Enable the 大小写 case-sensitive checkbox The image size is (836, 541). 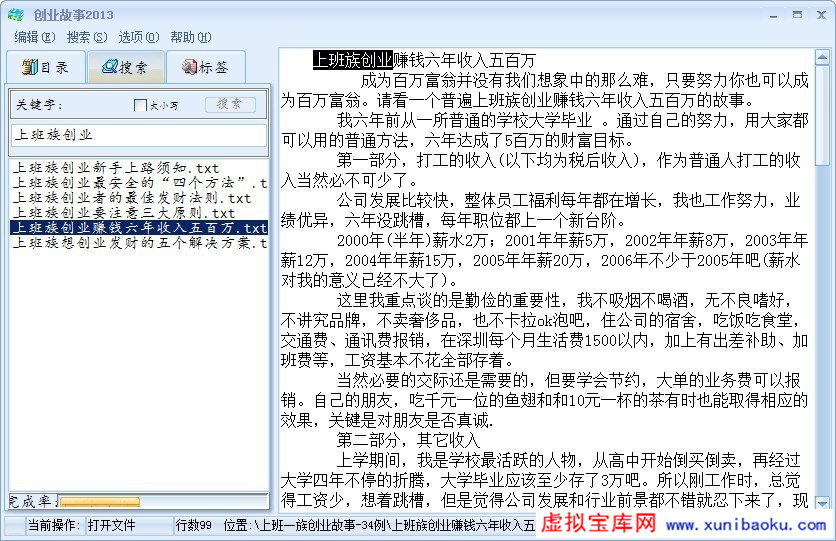140,105
